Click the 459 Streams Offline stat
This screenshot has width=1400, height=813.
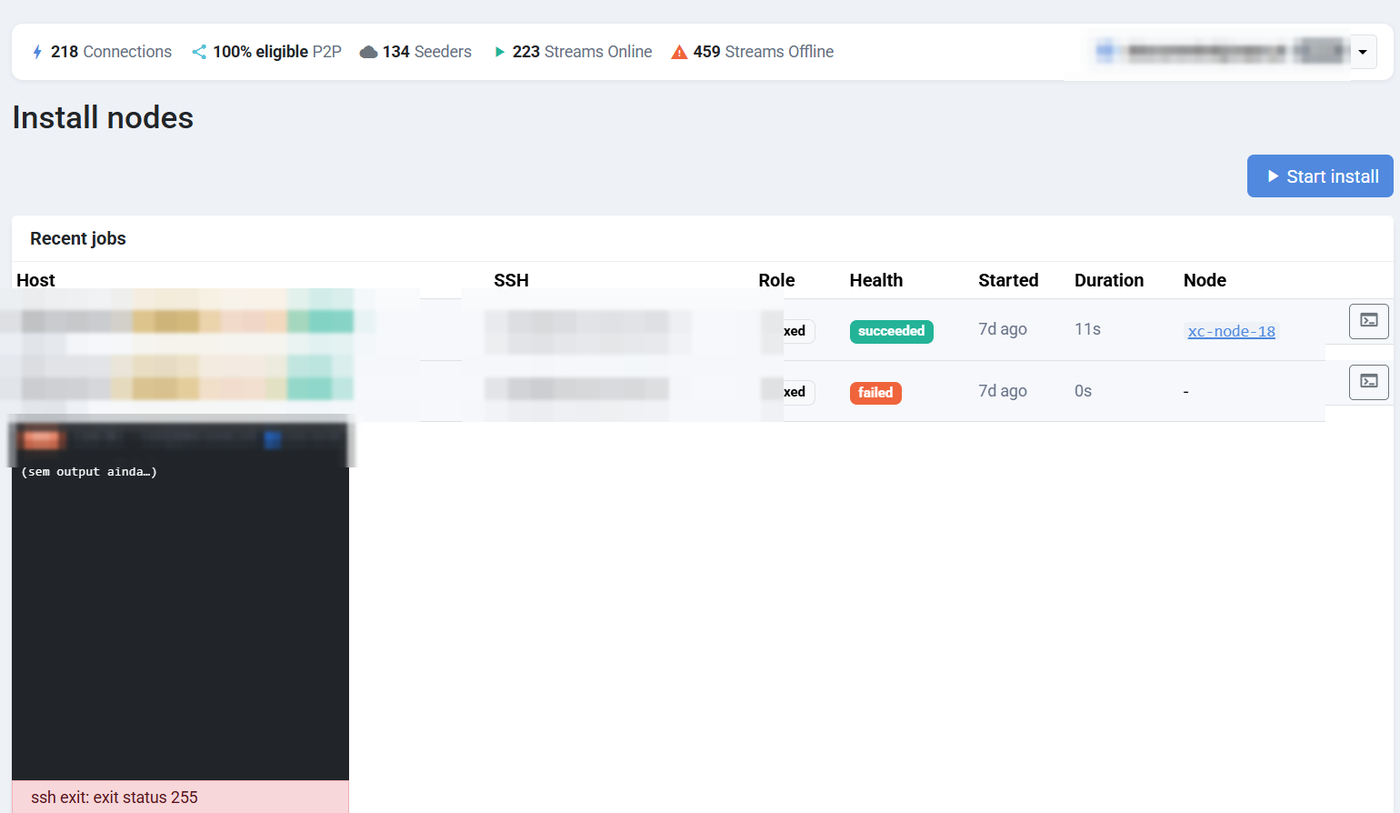click(x=752, y=52)
